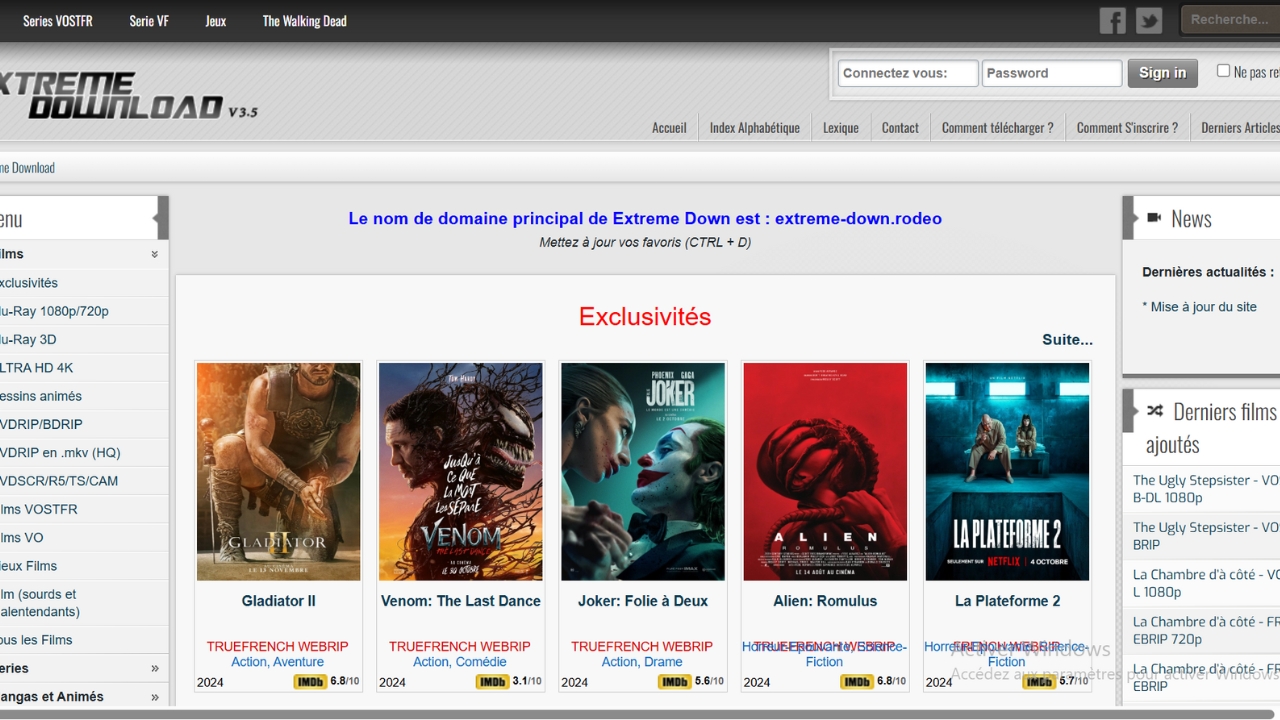
Task: Click the camera icon beside News
Action: point(1154,218)
